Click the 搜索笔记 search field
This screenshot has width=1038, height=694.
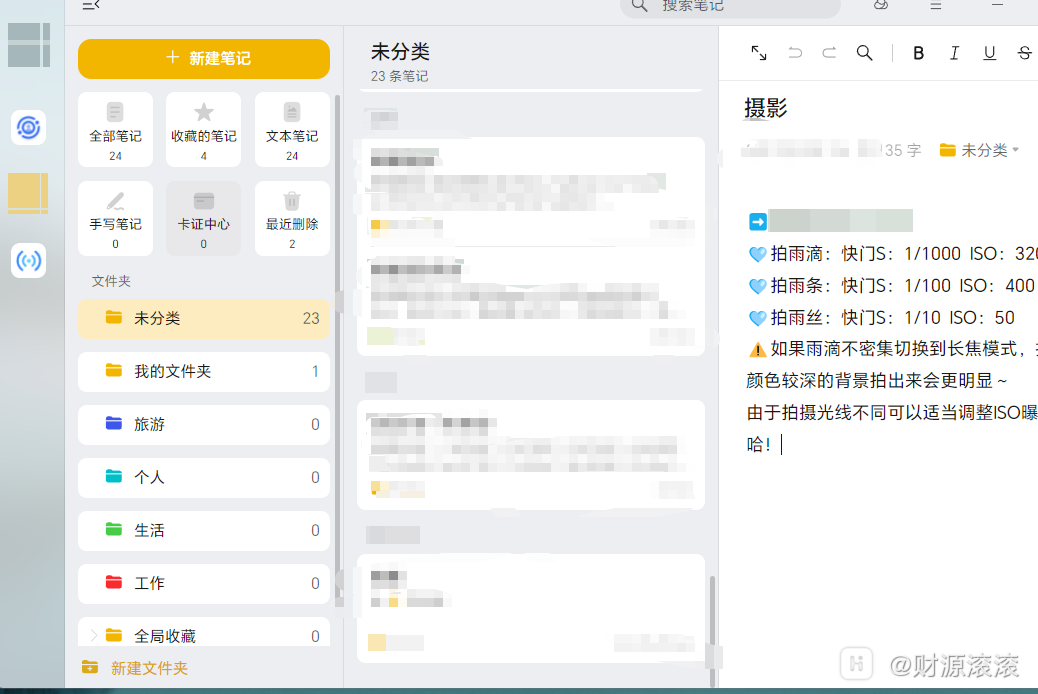pyautogui.click(x=740, y=6)
